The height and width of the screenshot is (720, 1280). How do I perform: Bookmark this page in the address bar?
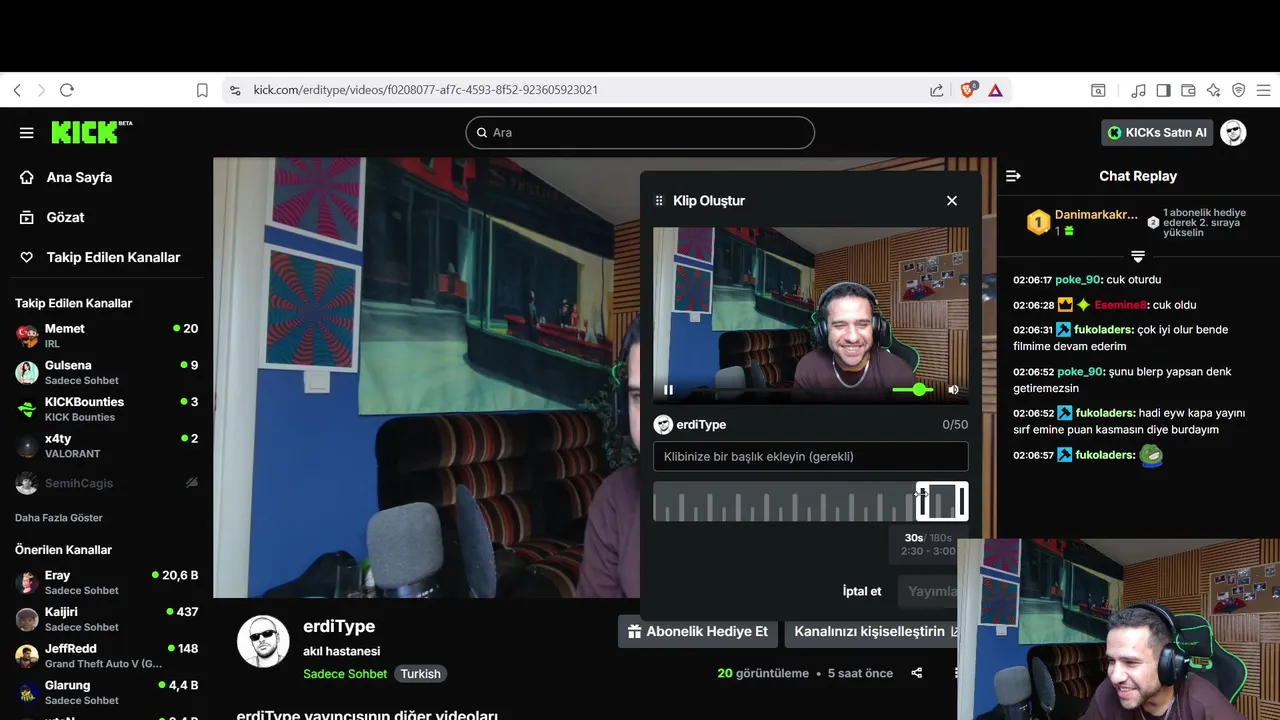click(x=202, y=90)
